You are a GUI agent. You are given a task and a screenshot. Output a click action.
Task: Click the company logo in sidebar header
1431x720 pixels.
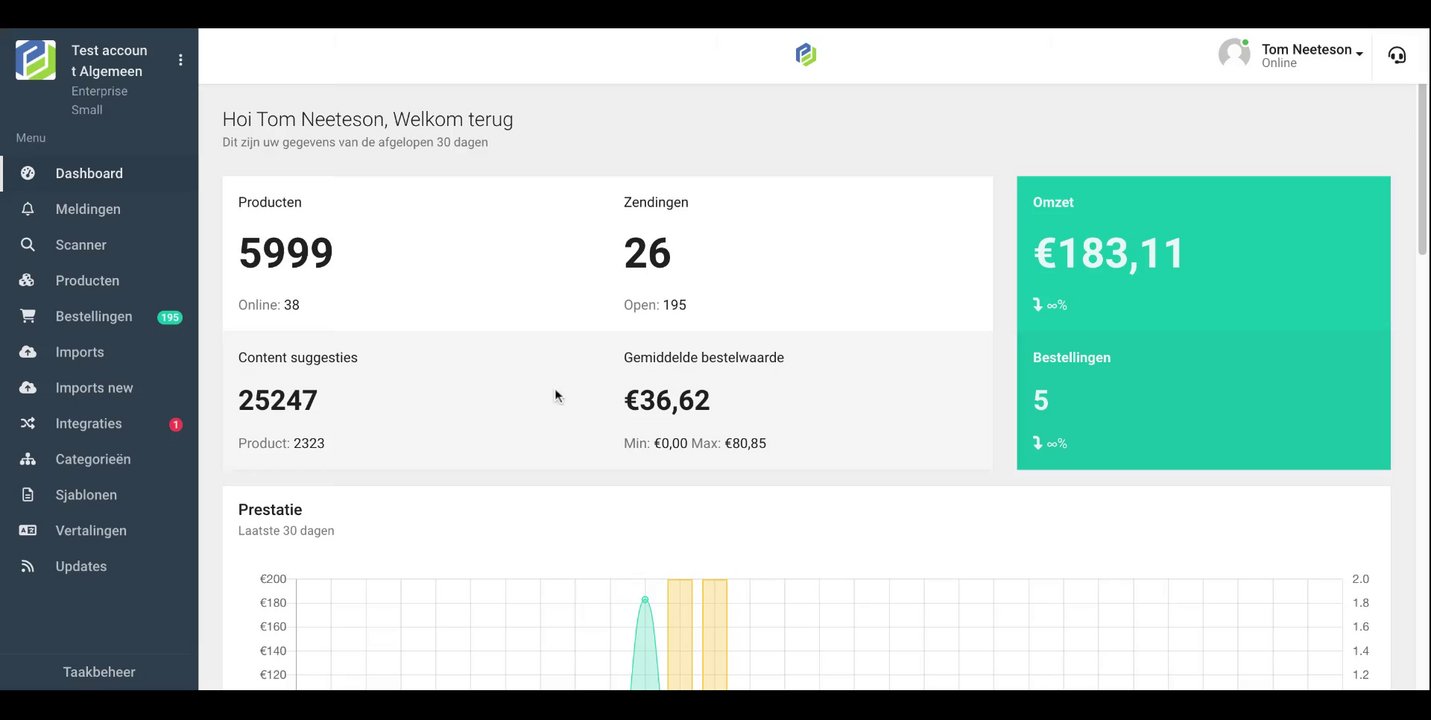(35, 60)
